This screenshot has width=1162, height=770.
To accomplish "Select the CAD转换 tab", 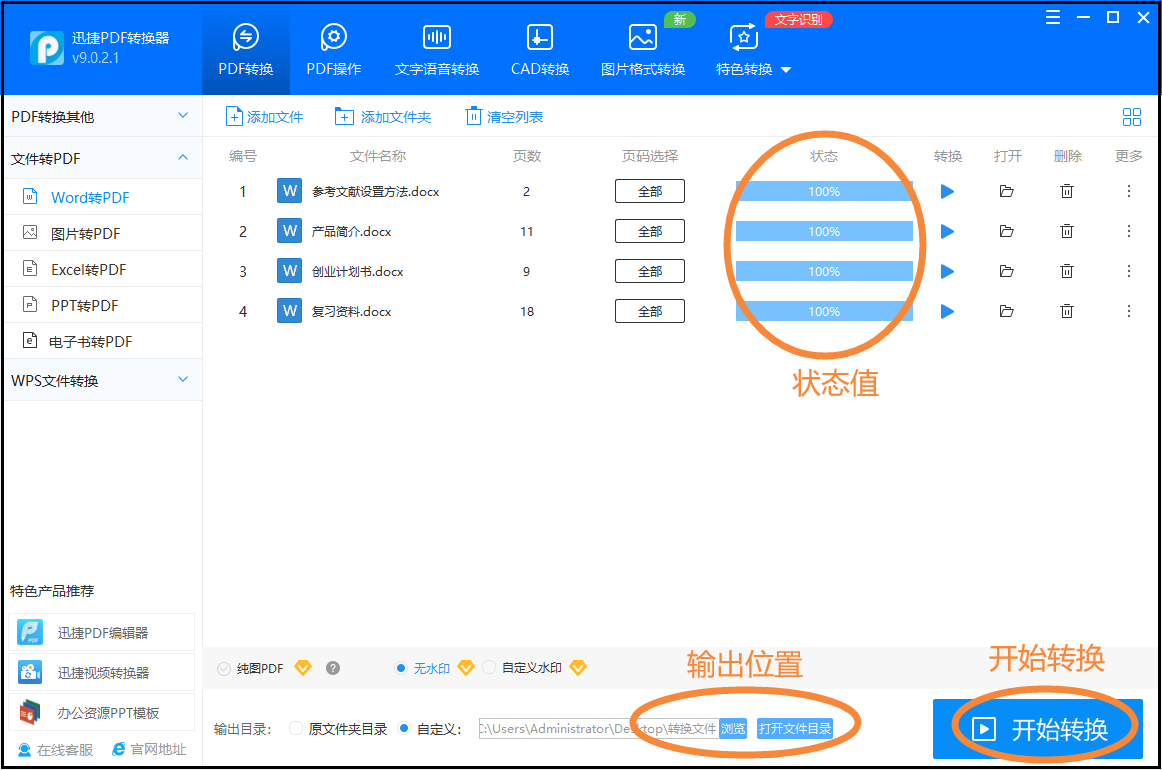I will pyautogui.click(x=540, y=50).
